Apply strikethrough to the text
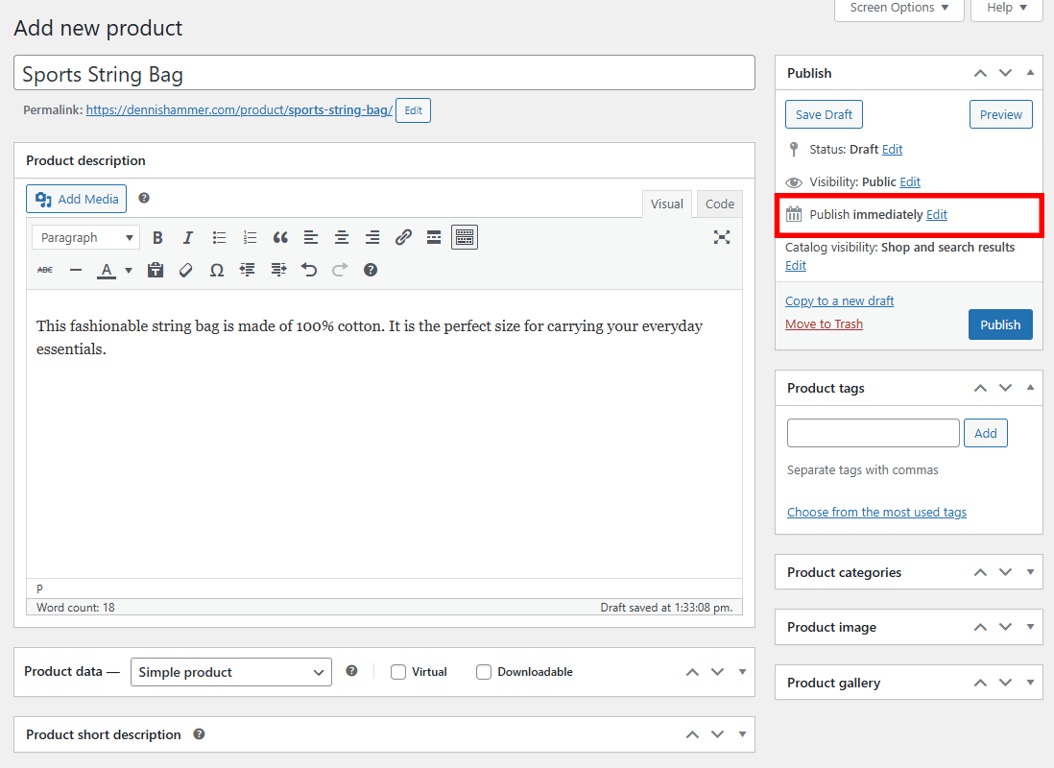This screenshot has height=768, width=1054. [44, 269]
